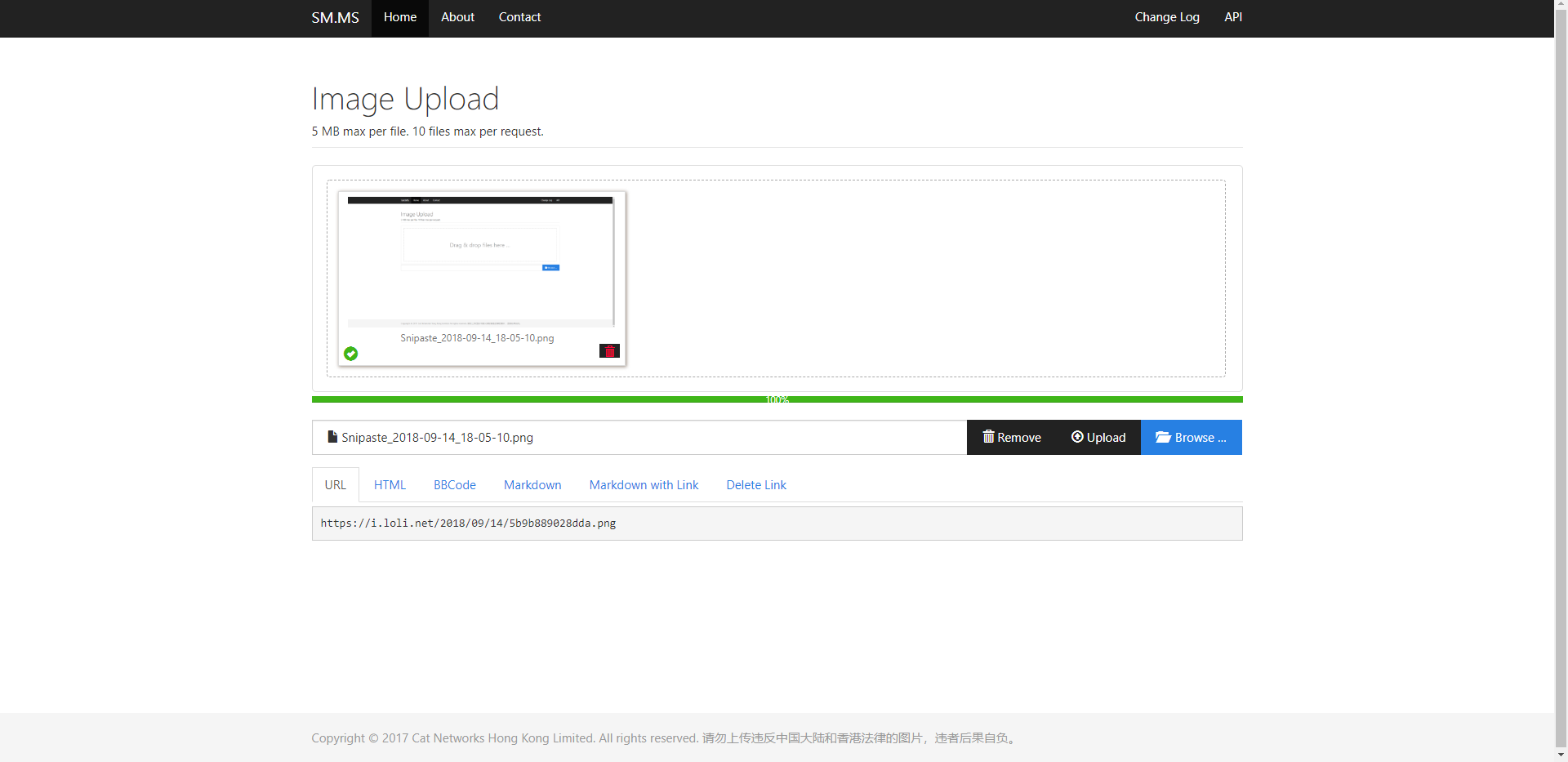
Task: Click the Upload button
Action: coord(1098,438)
